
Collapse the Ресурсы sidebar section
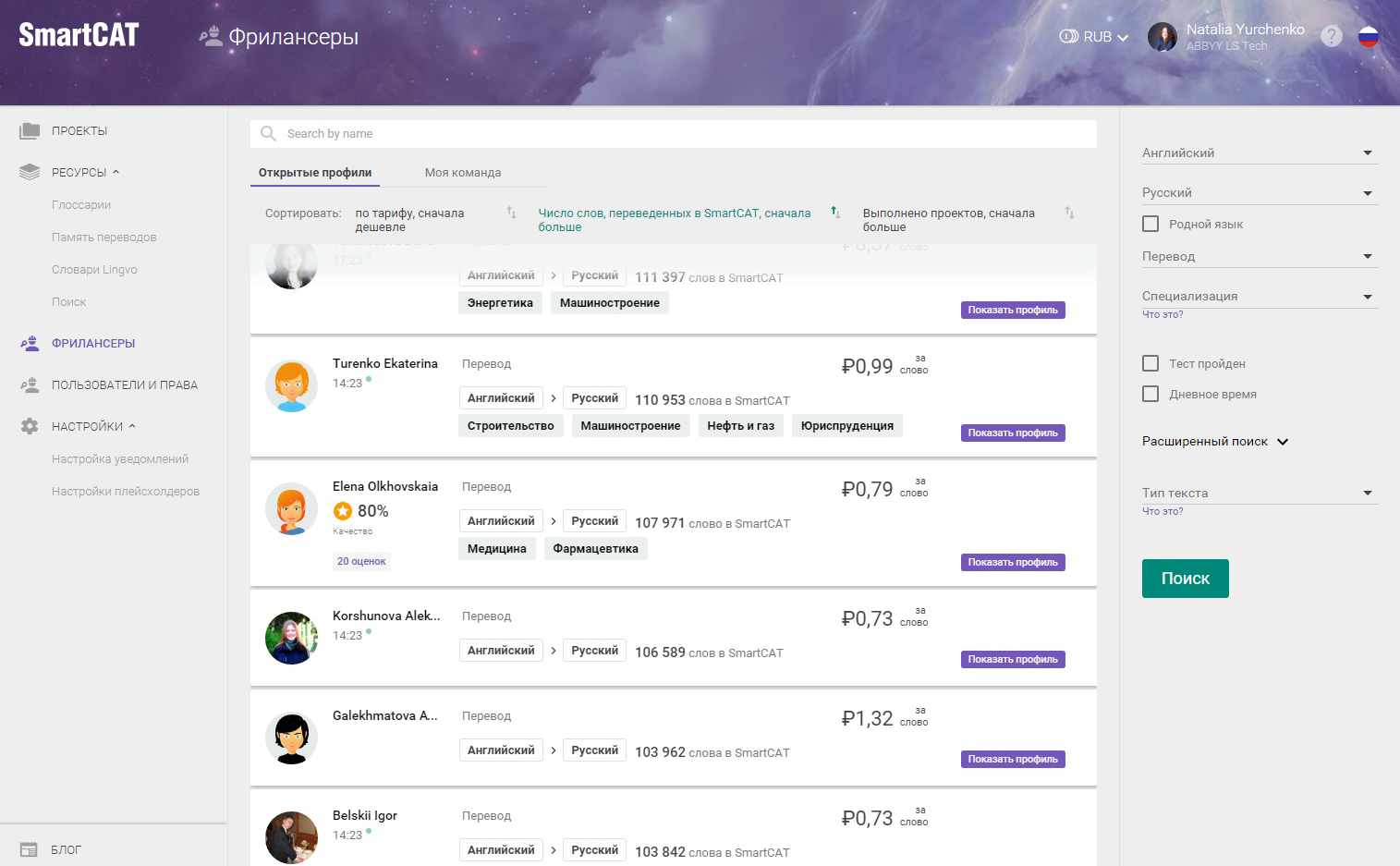click(116, 172)
